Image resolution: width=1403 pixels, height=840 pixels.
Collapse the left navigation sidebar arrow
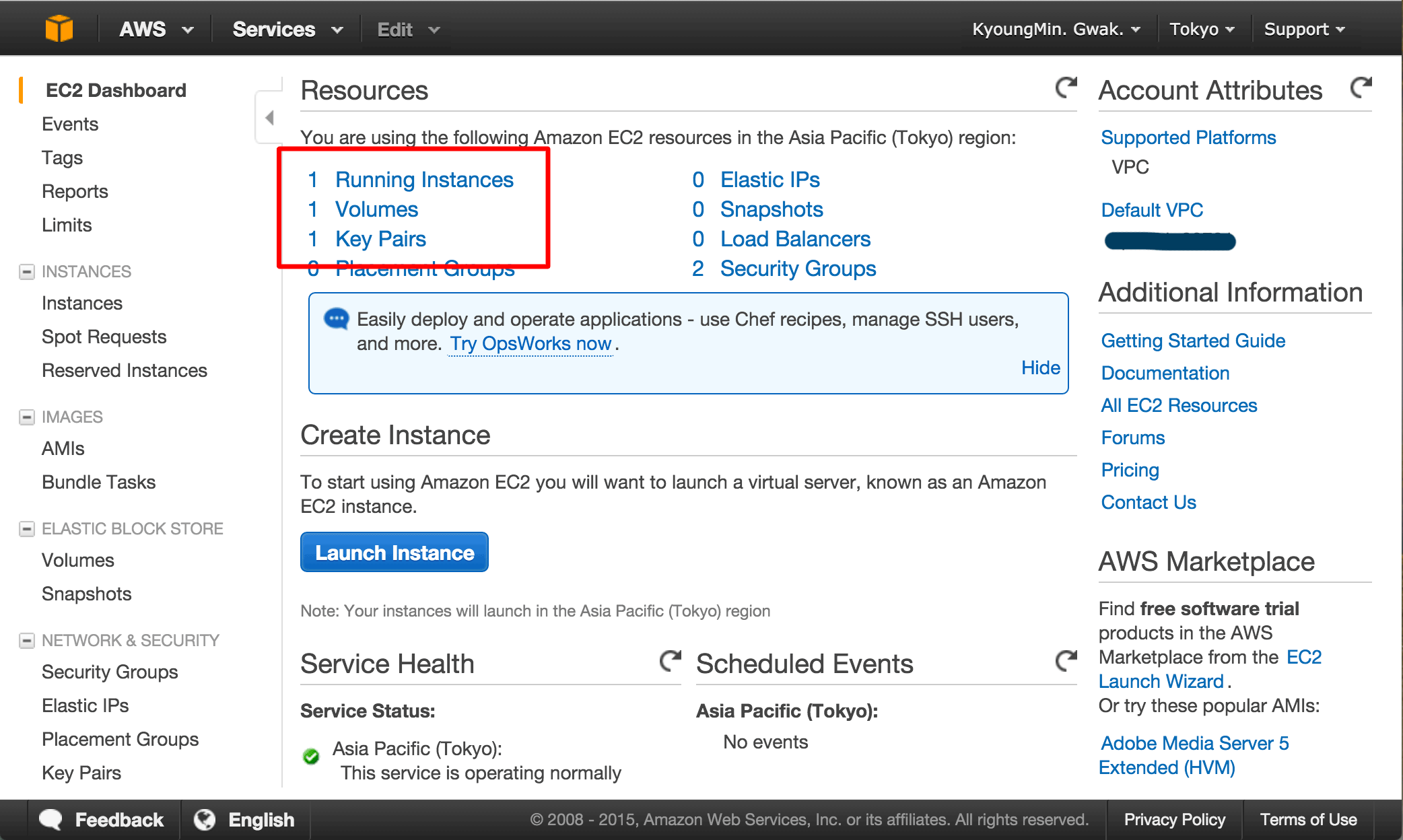(269, 118)
